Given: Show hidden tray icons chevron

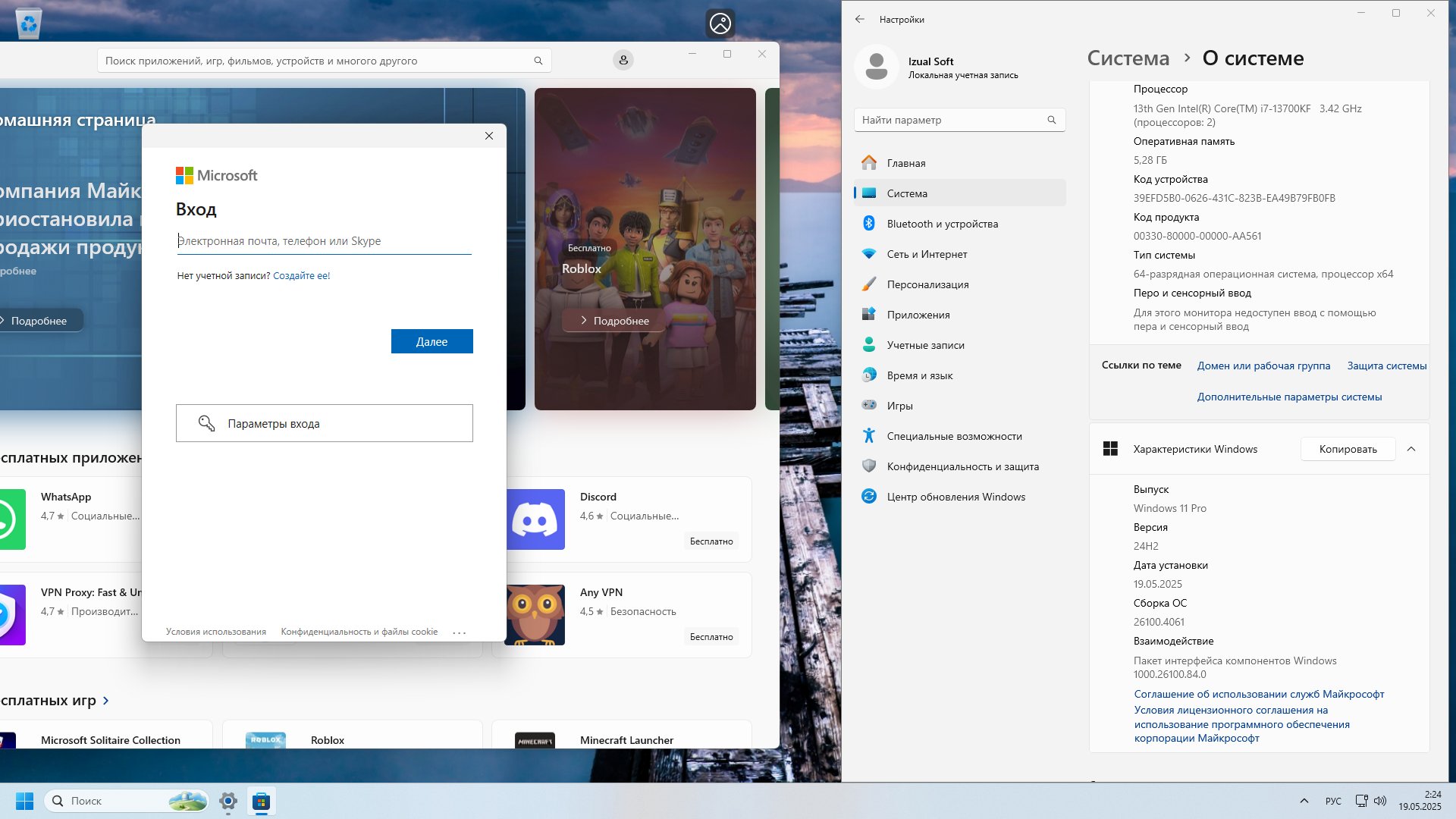Looking at the screenshot, I should point(1304,801).
